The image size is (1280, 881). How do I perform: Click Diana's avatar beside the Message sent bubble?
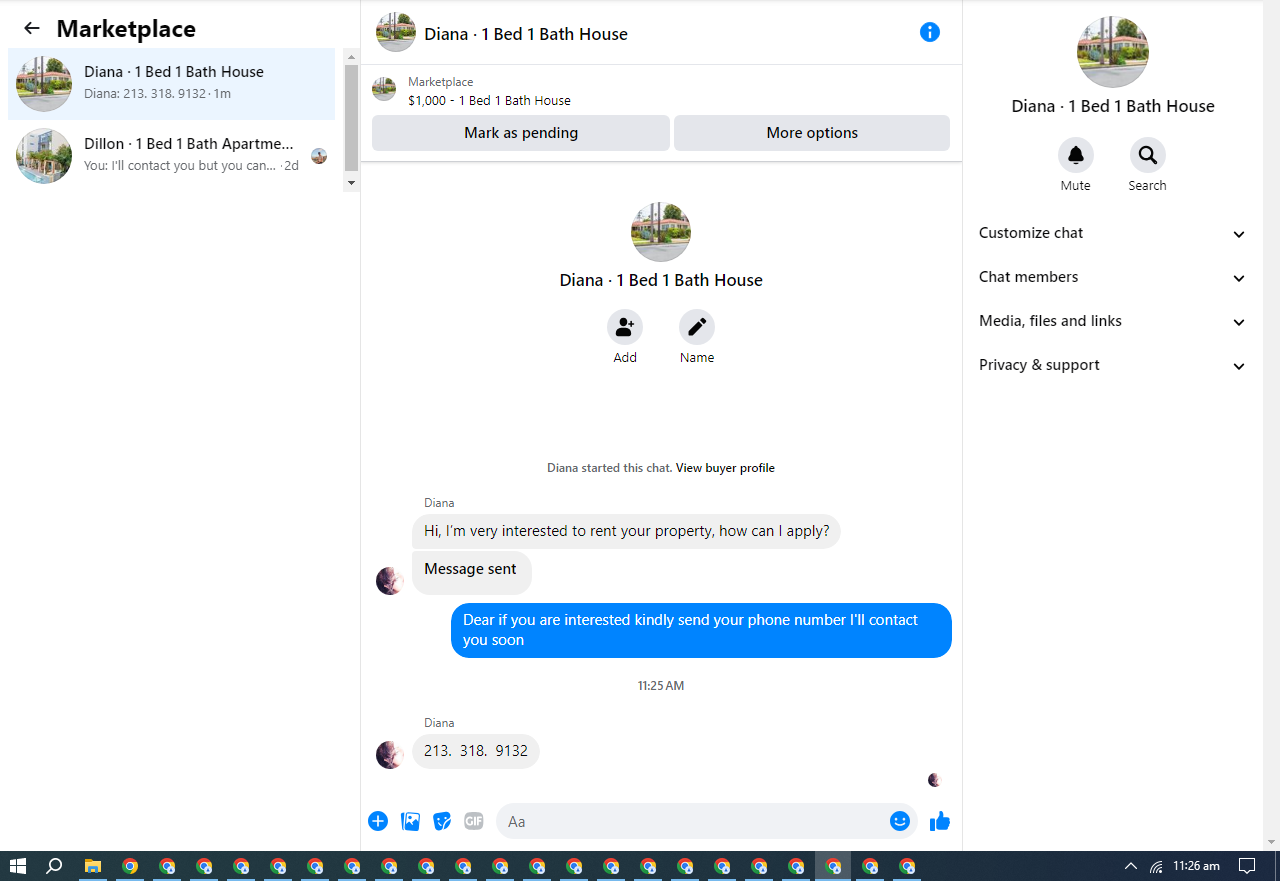tap(390, 580)
